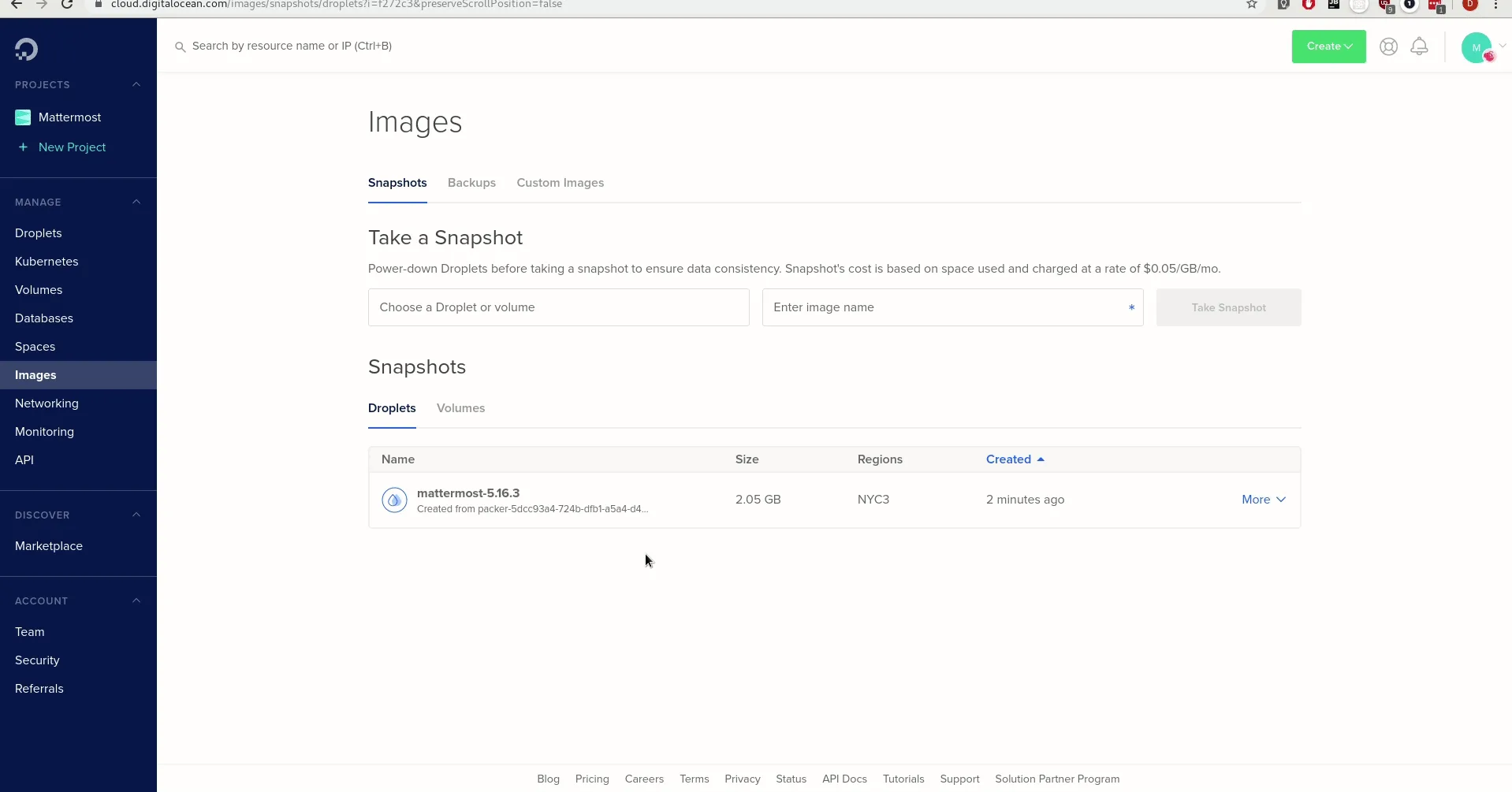Viewport: 1512px width, 792px height.
Task: Click the mattermost-5.16.3 droplet snapshot icon
Action: (394, 500)
